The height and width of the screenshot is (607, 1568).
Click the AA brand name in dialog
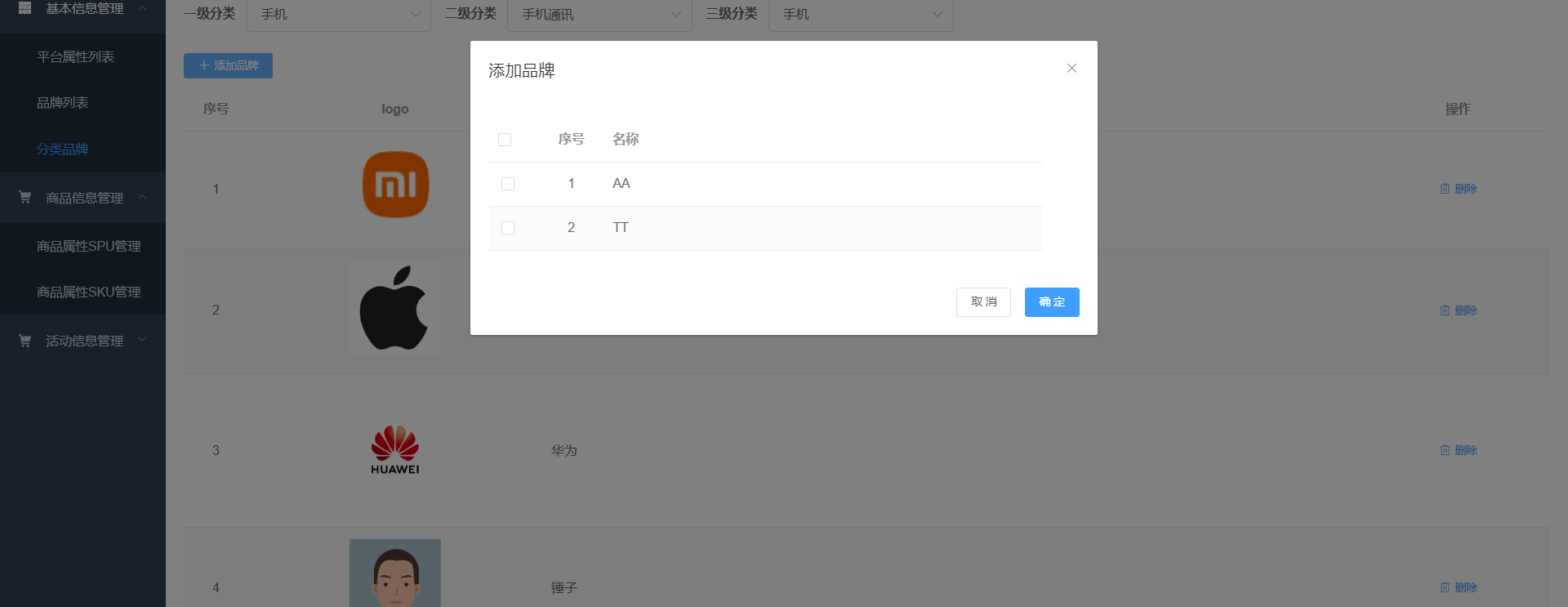pyautogui.click(x=621, y=184)
